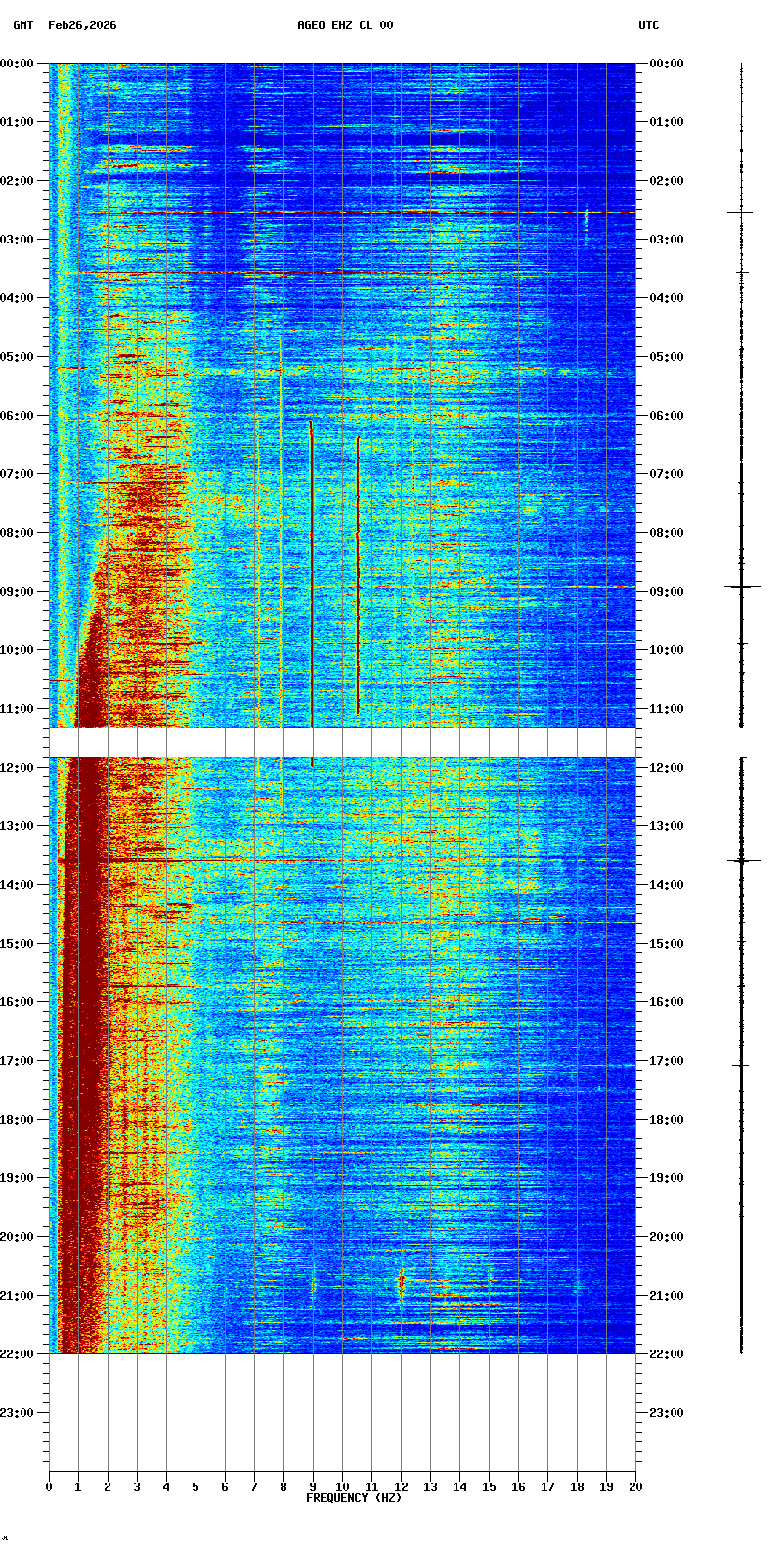The height and width of the screenshot is (1549, 784).
Task: Click the UTC label at top right
Action: point(649,25)
